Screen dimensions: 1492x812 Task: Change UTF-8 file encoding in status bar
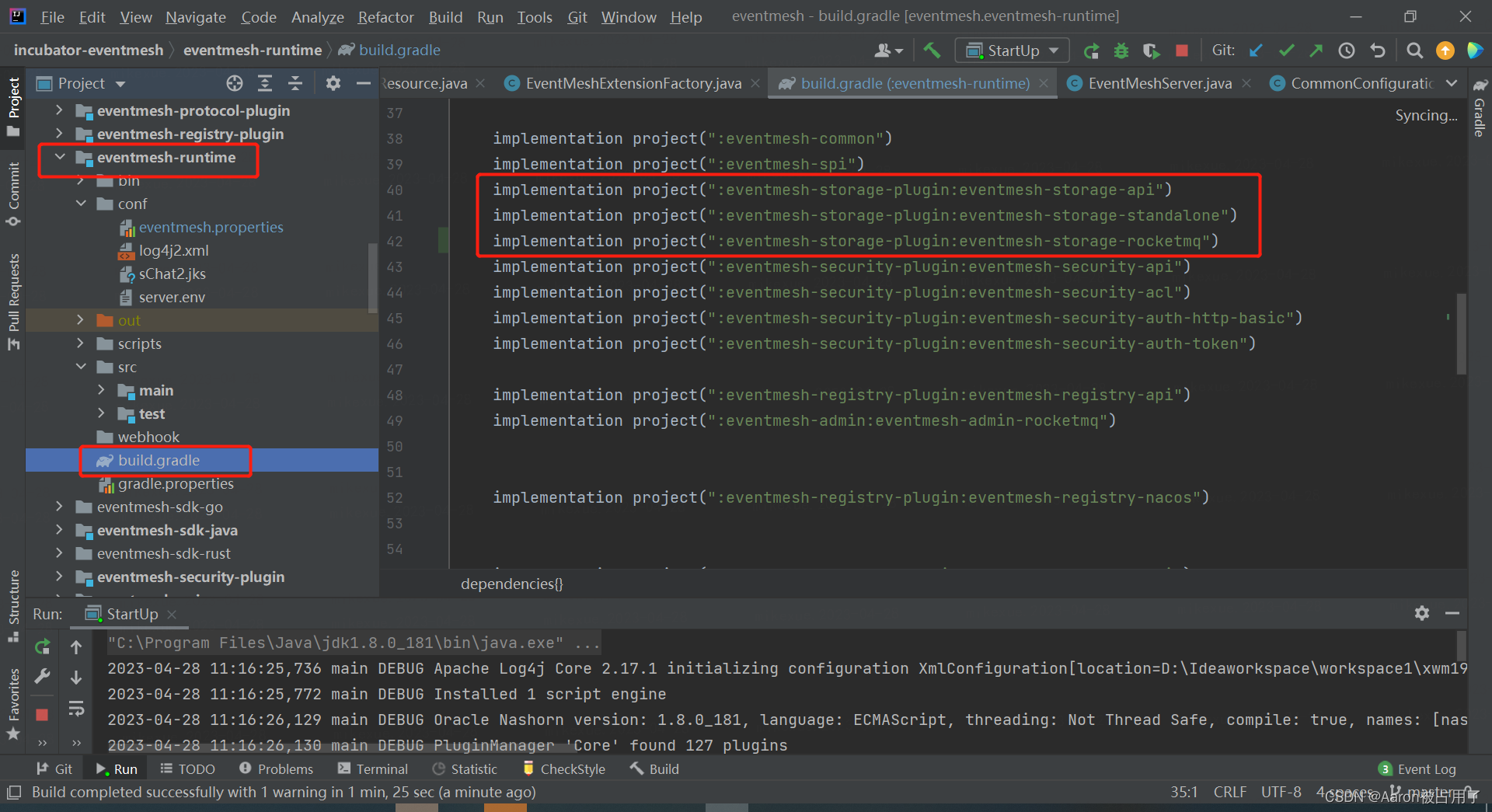pyautogui.click(x=1281, y=792)
